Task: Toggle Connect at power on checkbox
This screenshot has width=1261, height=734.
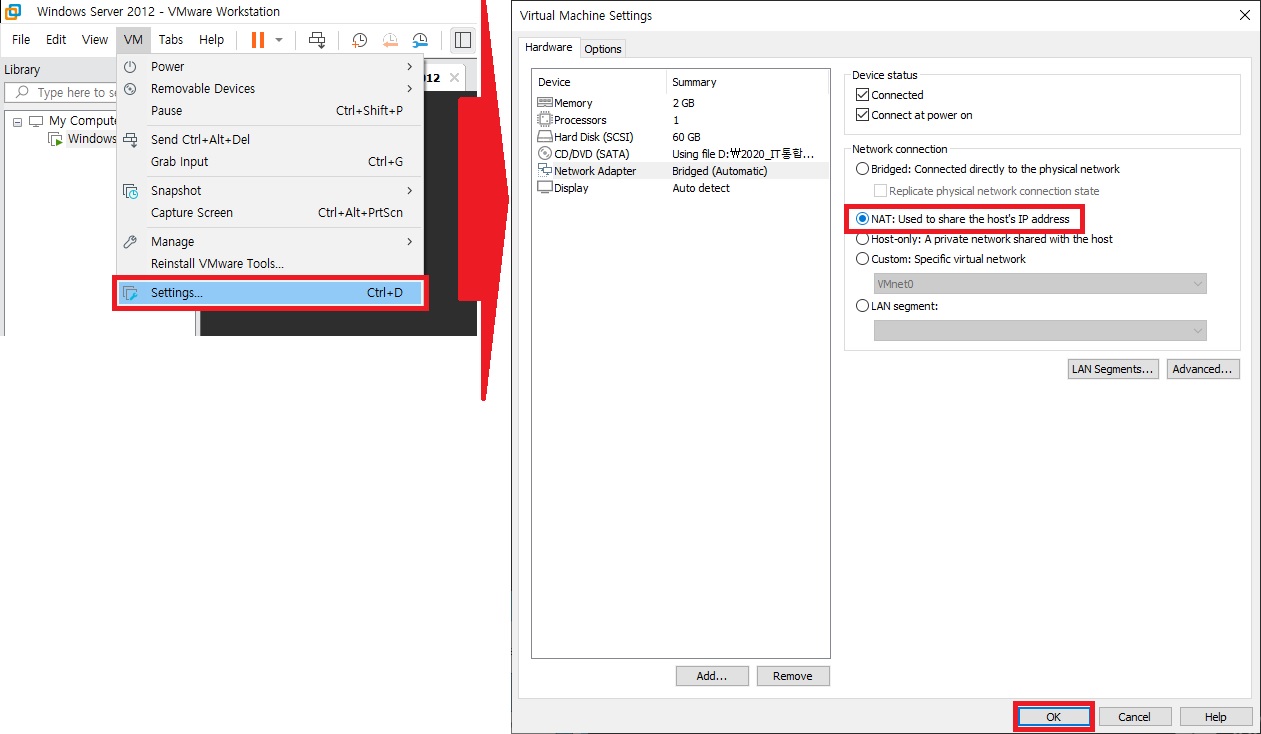Action: [x=863, y=115]
